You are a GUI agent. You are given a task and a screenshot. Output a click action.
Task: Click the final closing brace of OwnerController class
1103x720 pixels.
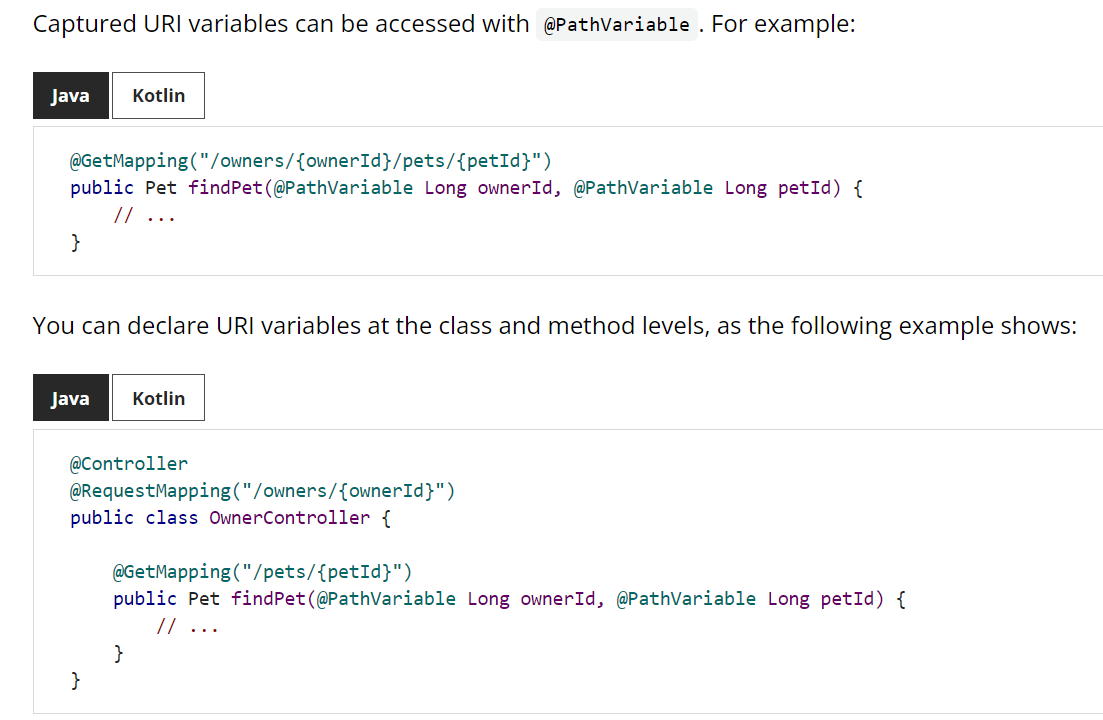tap(75, 681)
